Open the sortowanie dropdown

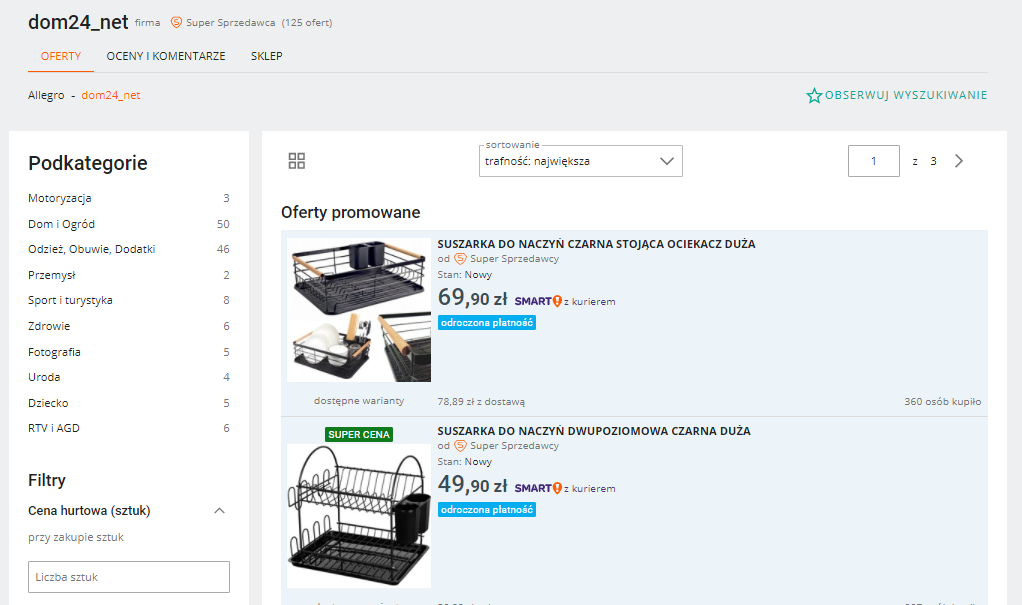(x=666, y=161)
